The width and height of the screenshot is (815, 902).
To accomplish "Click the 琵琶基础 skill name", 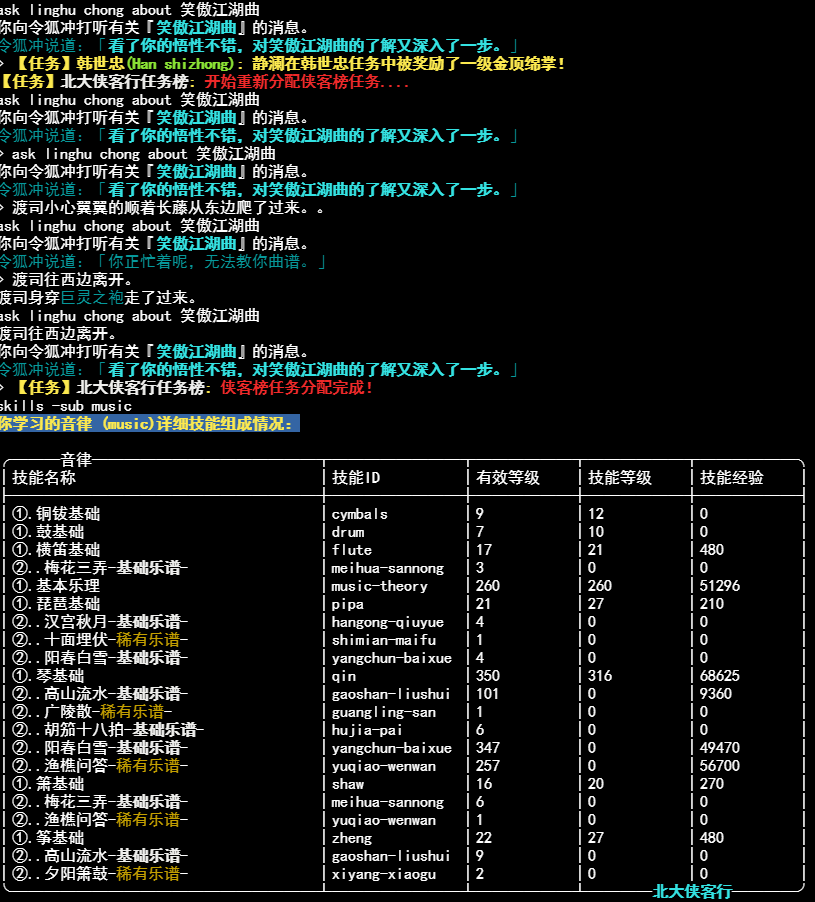I will 68,603.
